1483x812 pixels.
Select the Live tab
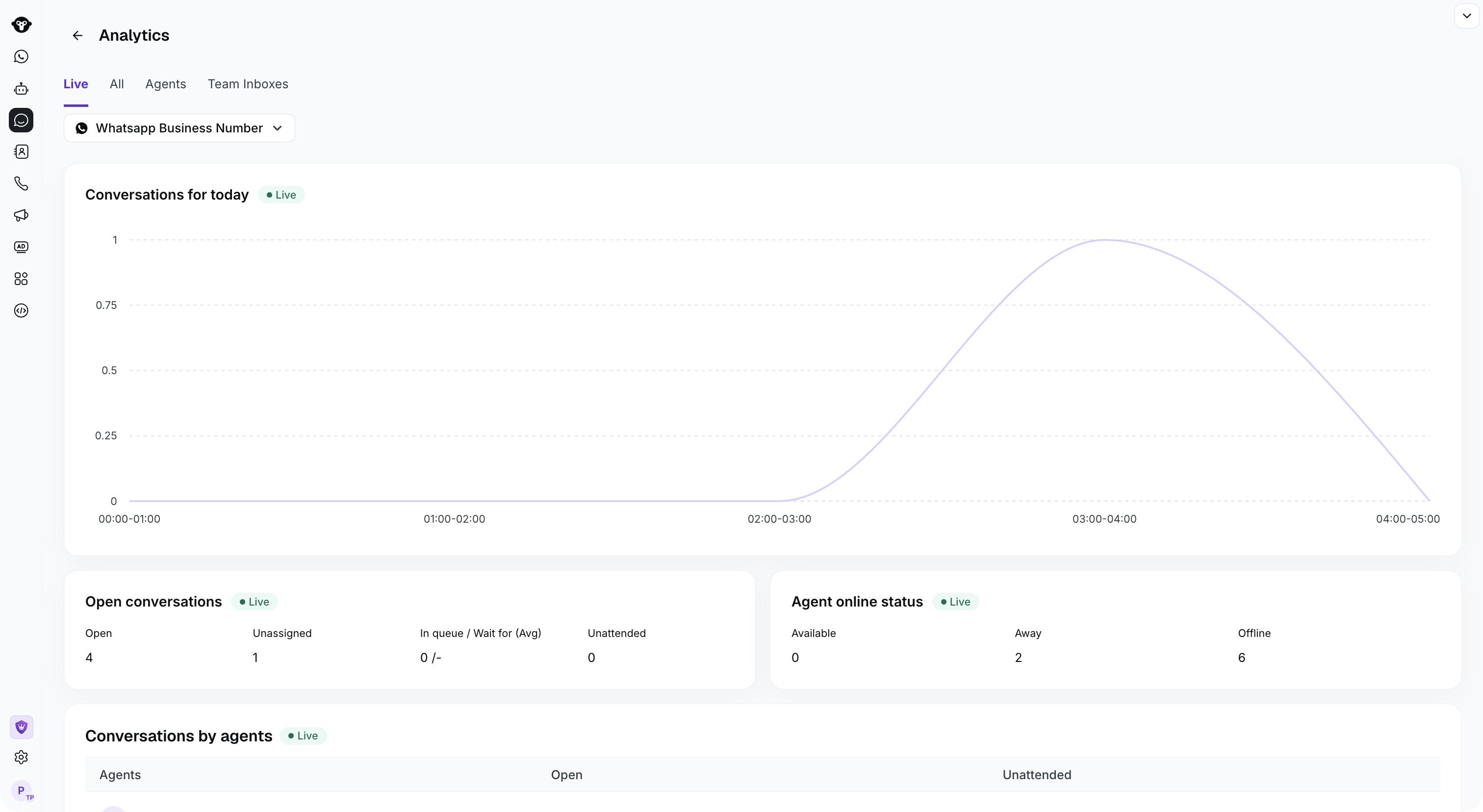point(76,84)
